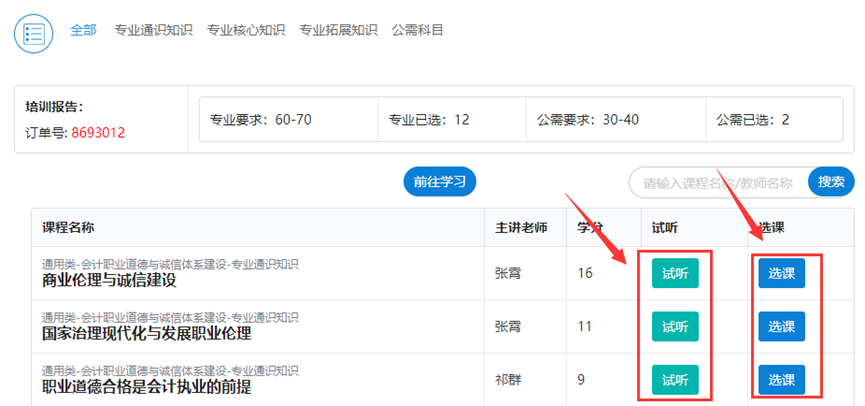Show the 专业拓展知识 tab
This screenshot has height=406, width=865.
[338, 30]
